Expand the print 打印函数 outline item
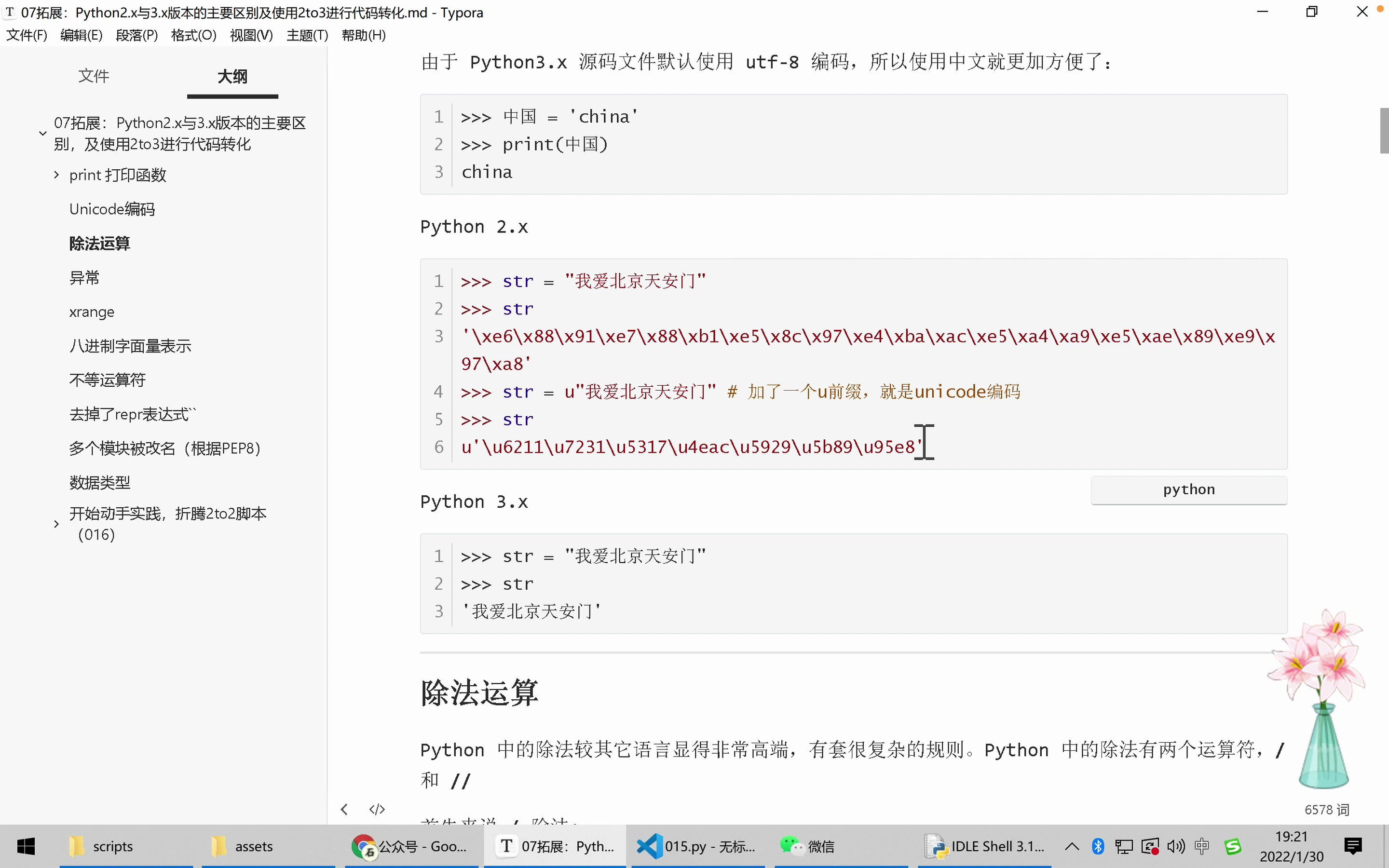1389x868 pixels. (x=56, y=175)
